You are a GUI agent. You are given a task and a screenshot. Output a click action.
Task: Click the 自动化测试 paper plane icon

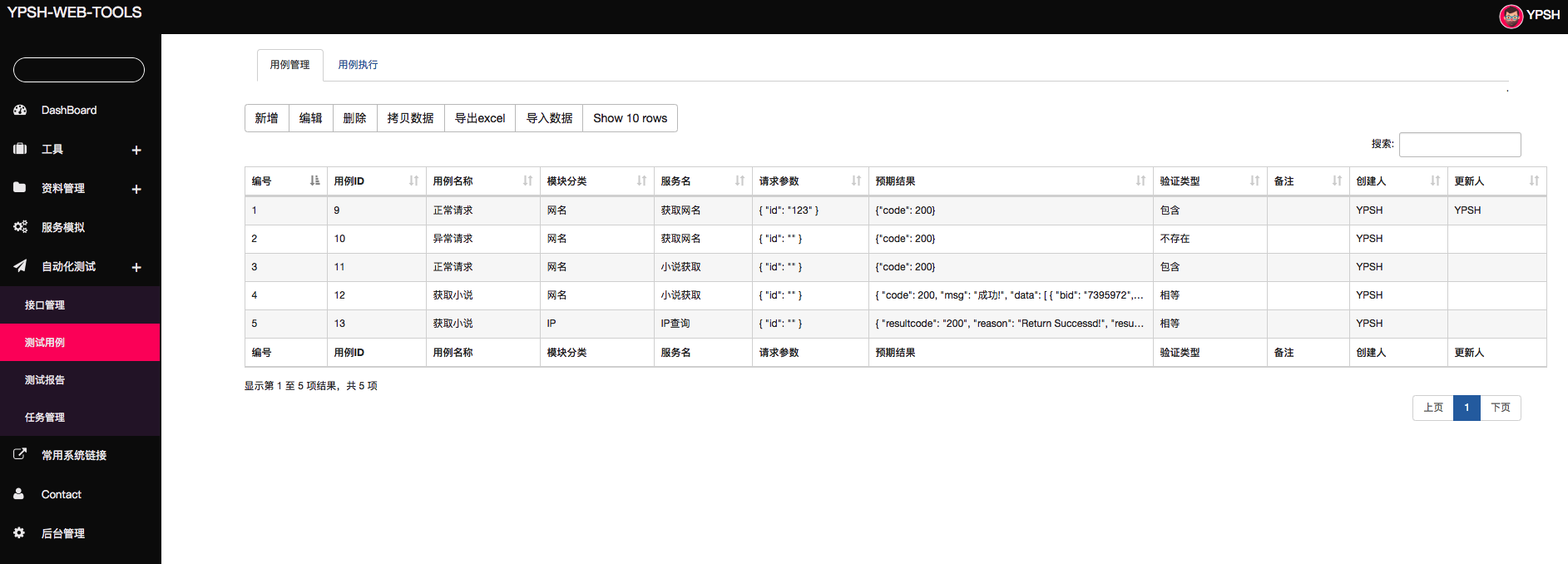click(20, 266)
